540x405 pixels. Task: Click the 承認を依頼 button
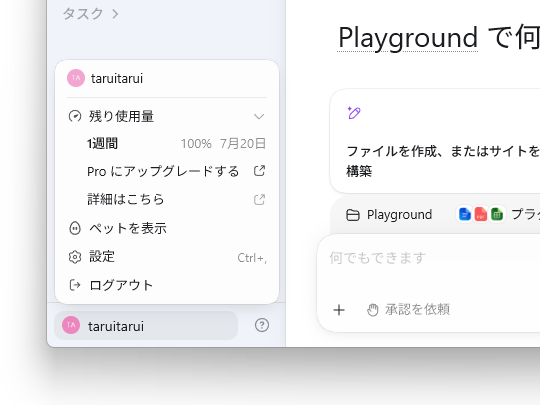pos(408,310)
